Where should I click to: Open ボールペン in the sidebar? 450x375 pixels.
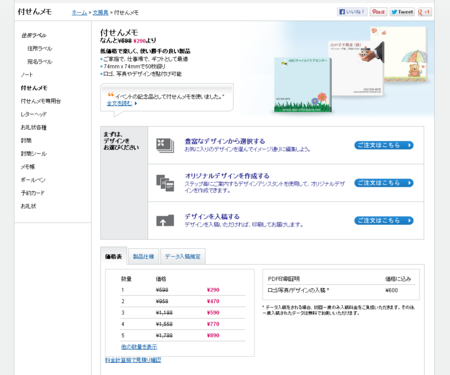click(33, 180)
